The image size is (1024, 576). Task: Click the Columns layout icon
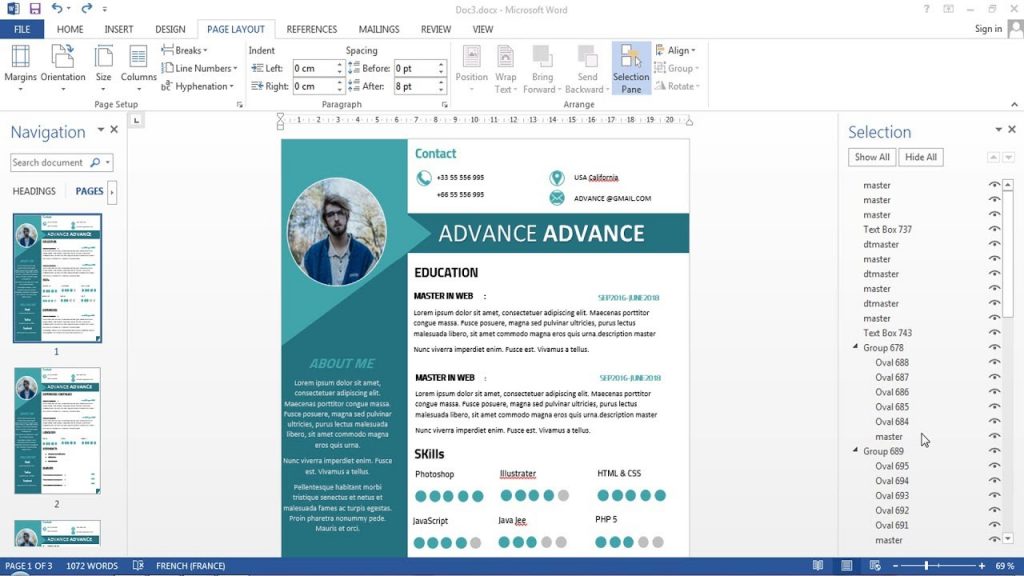(x=139, y=58)
